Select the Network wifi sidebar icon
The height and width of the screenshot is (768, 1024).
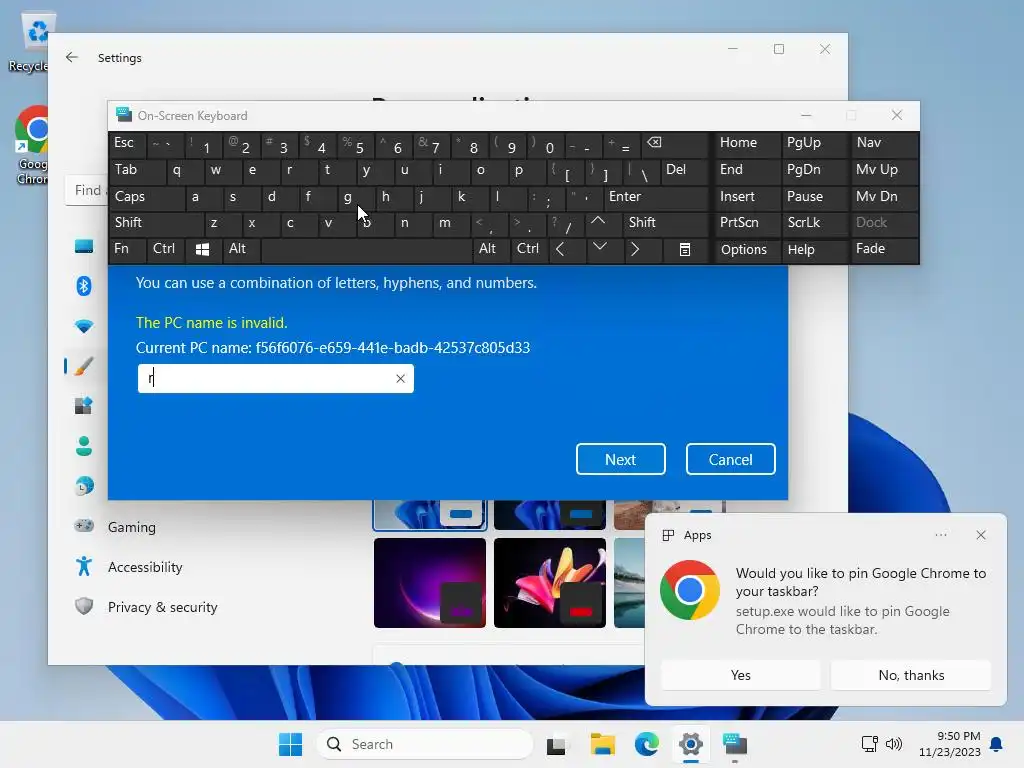[x=84, y=326]
